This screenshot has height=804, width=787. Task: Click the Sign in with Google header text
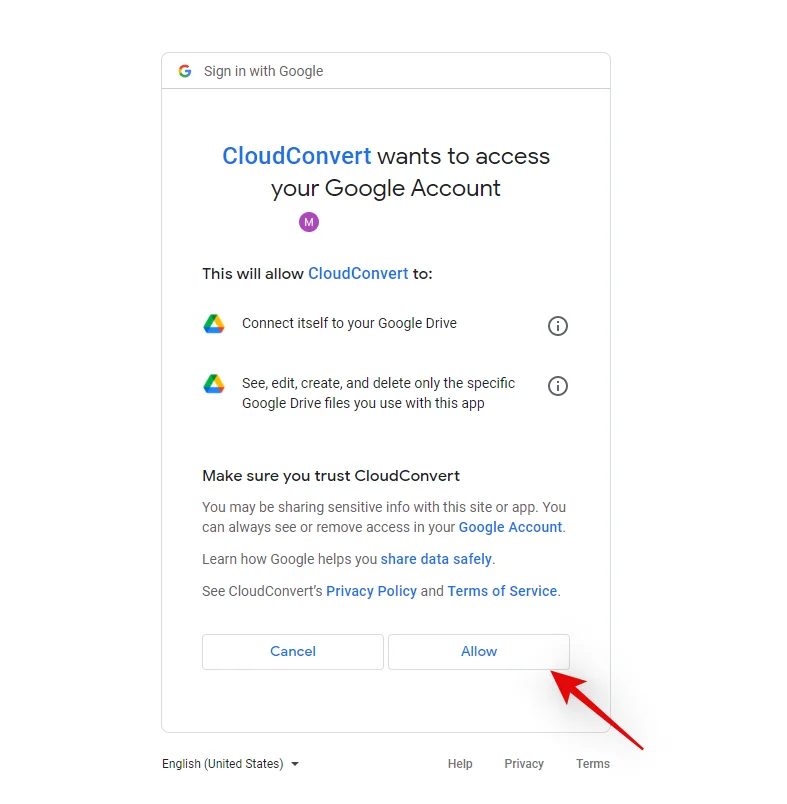(x=264, y=71)
